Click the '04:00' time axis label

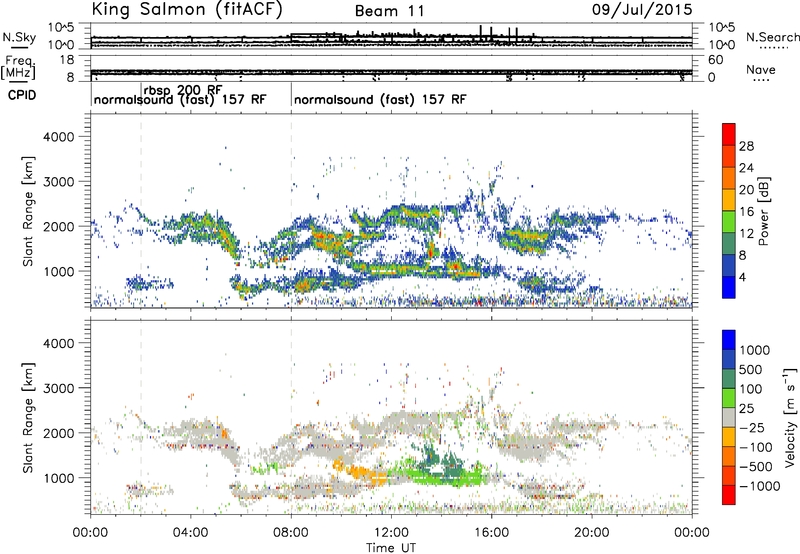tap(191, 533)
